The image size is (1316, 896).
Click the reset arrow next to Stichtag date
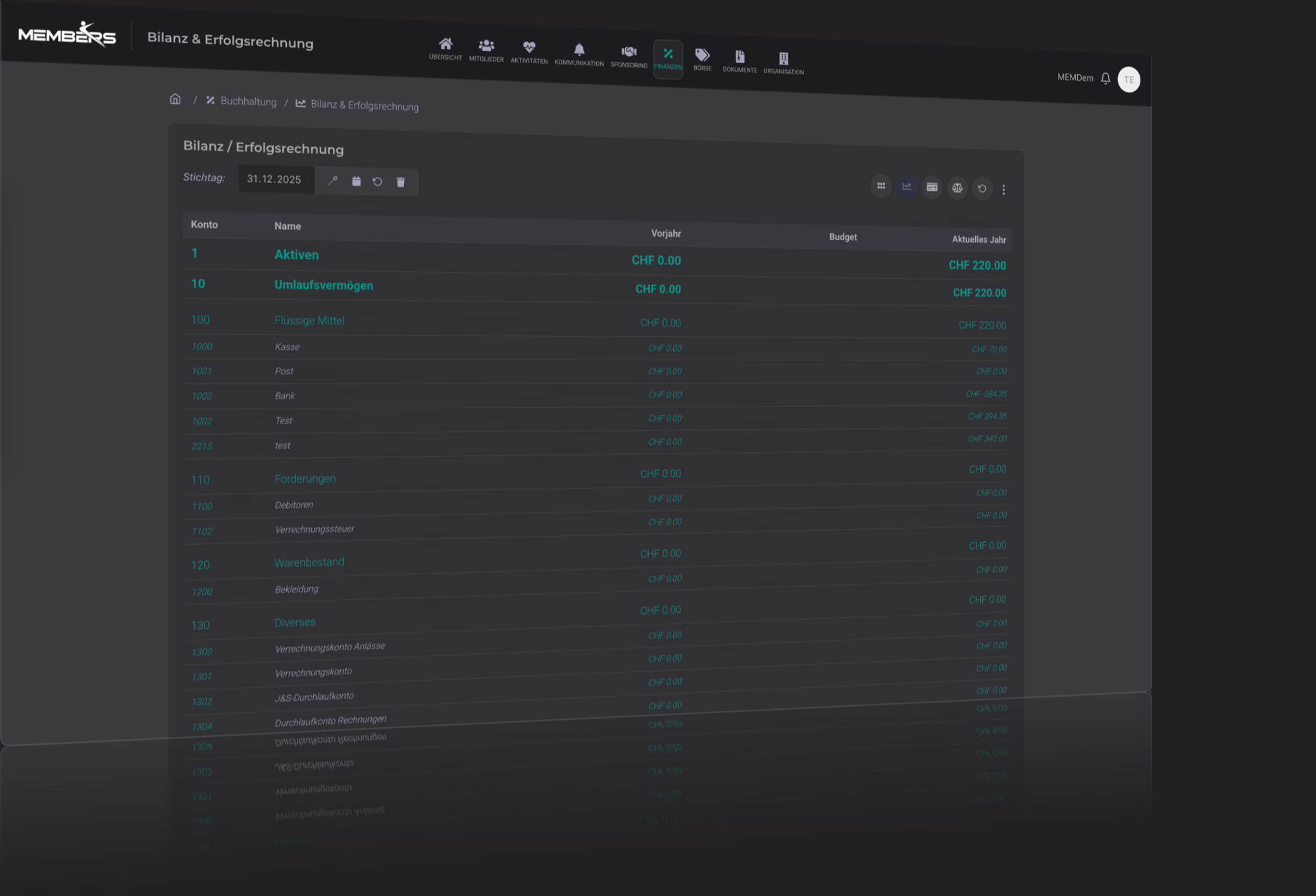(377, 182)
